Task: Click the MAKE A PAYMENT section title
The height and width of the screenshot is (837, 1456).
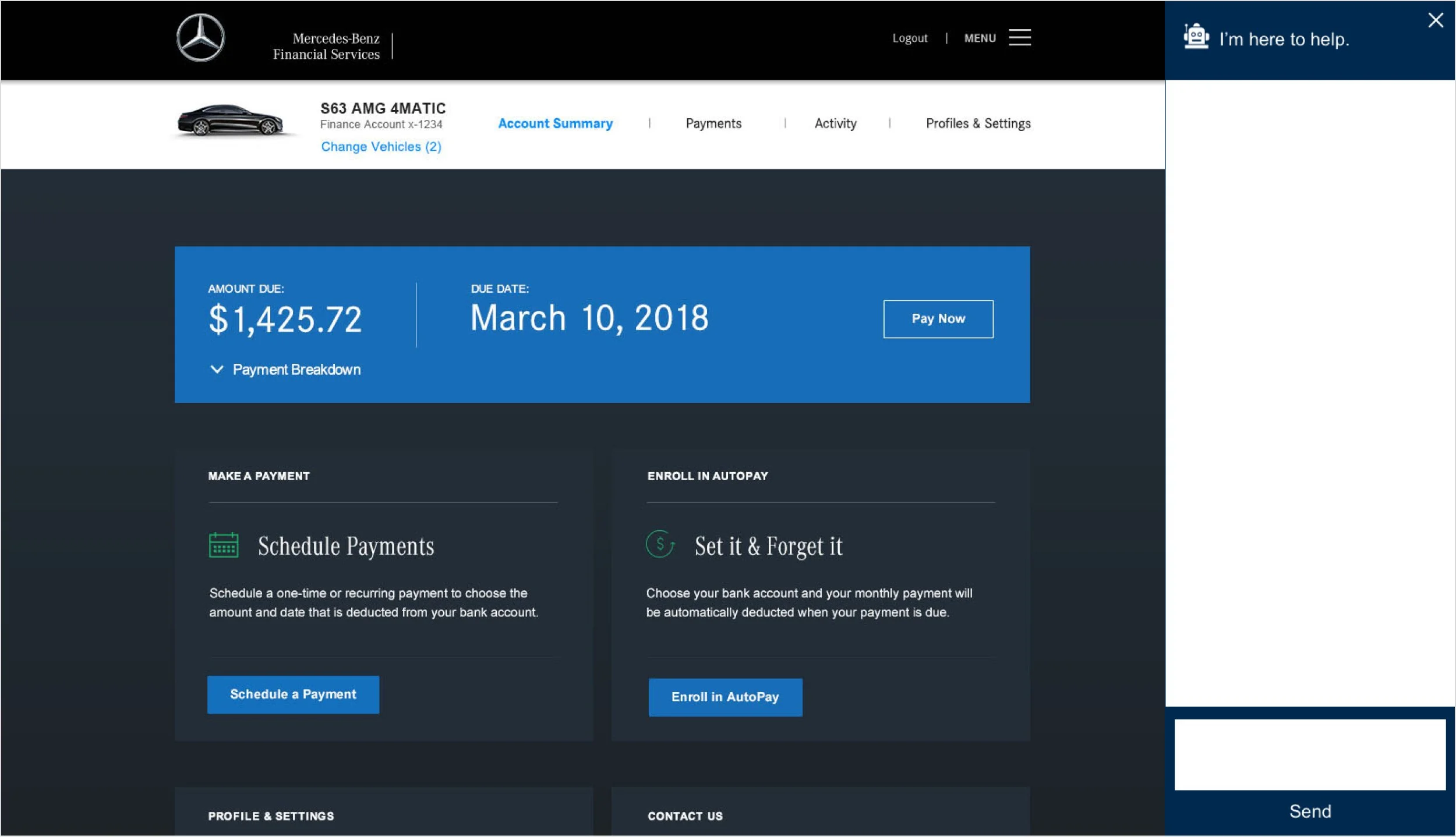Action: point(259,476)
